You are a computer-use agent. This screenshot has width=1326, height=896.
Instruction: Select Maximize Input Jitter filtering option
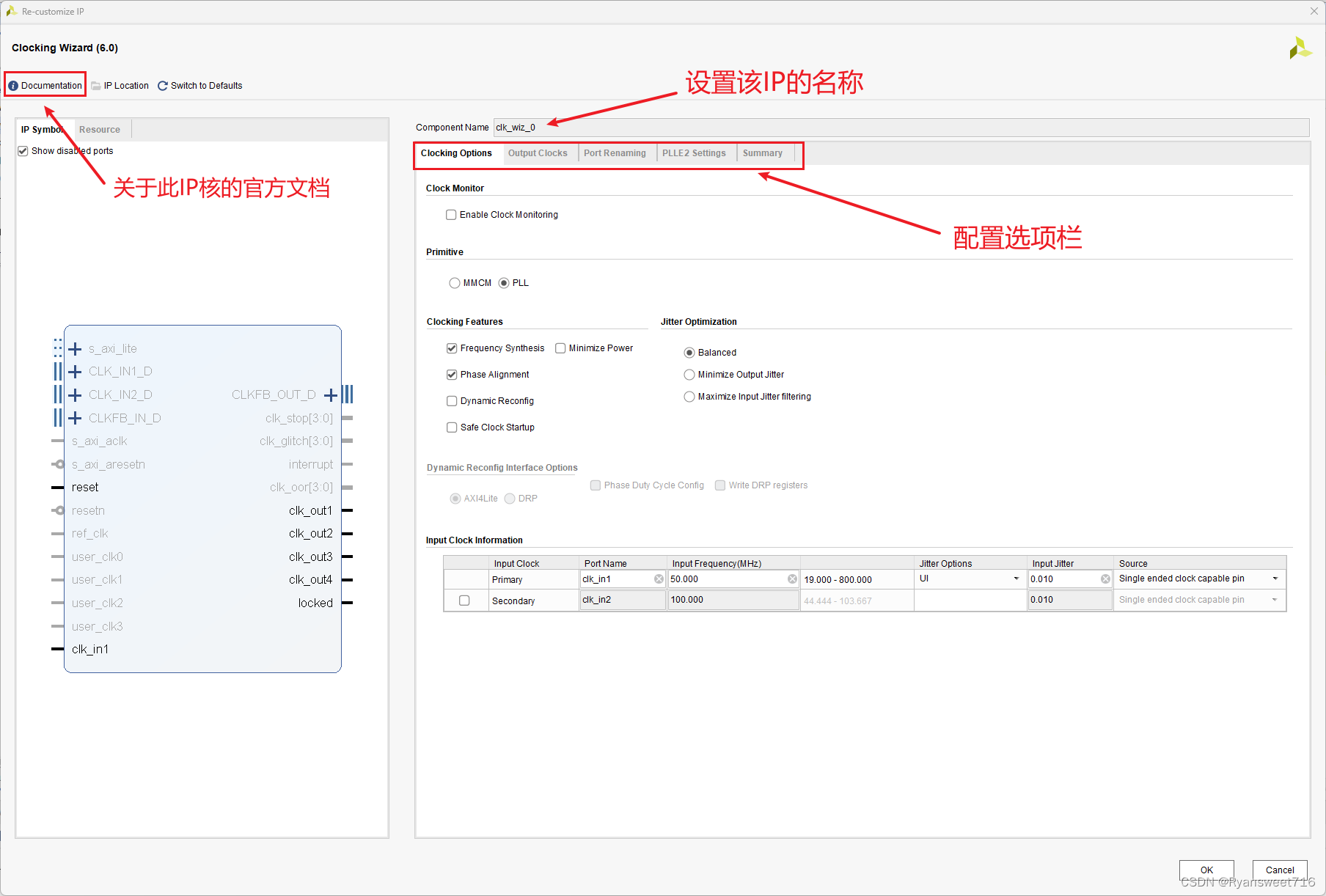(x=689, y=397)
